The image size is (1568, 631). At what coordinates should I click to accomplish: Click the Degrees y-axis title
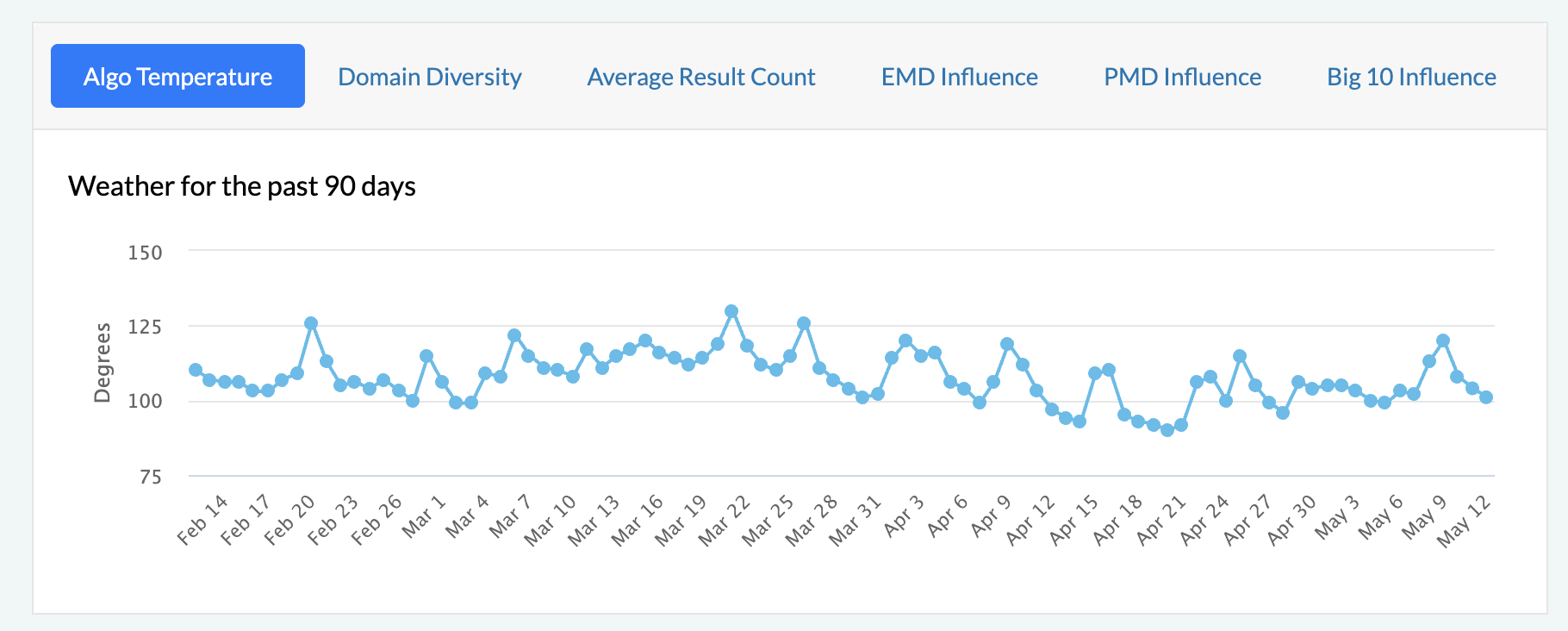coord(103,363)
